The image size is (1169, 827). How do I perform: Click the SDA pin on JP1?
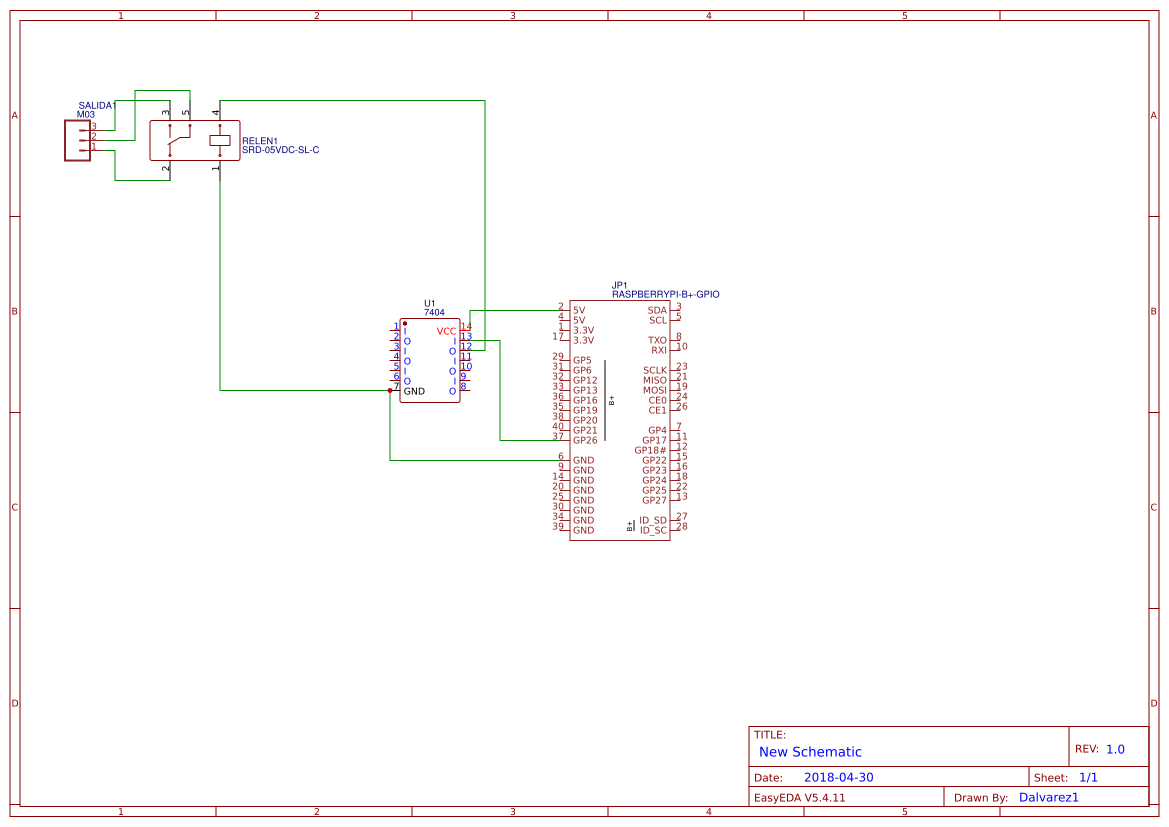click(659, 311)
